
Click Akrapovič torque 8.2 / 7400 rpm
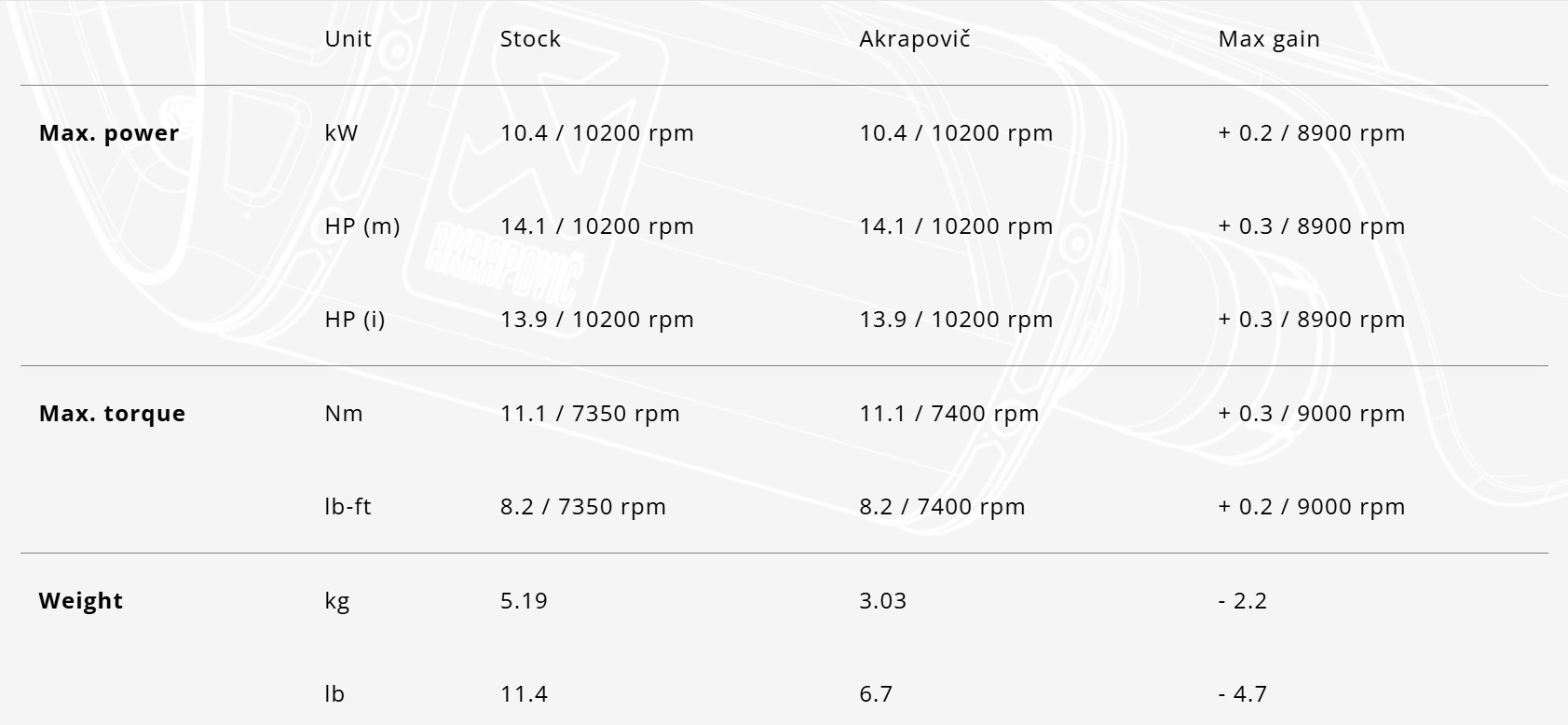[x=942, y=507]
